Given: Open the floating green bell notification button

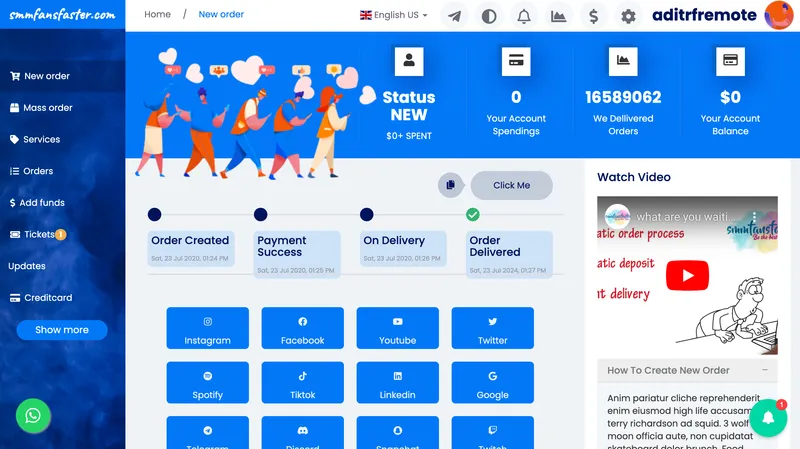Looking at the screenshot, I should tap(768, 418).
